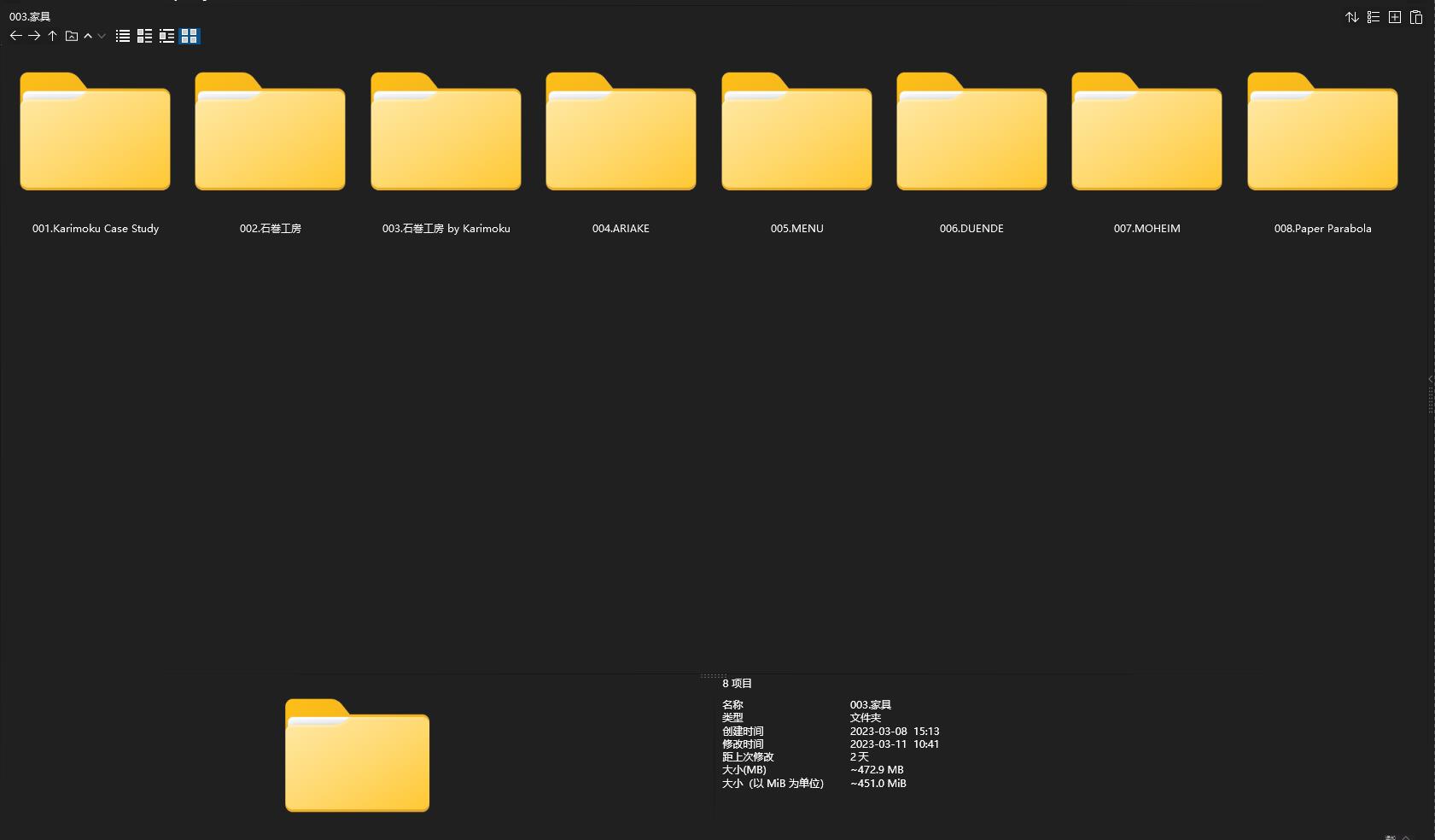Switch to tiles with details view
This screenshot has width=1435, height=840.
point(166,36)
